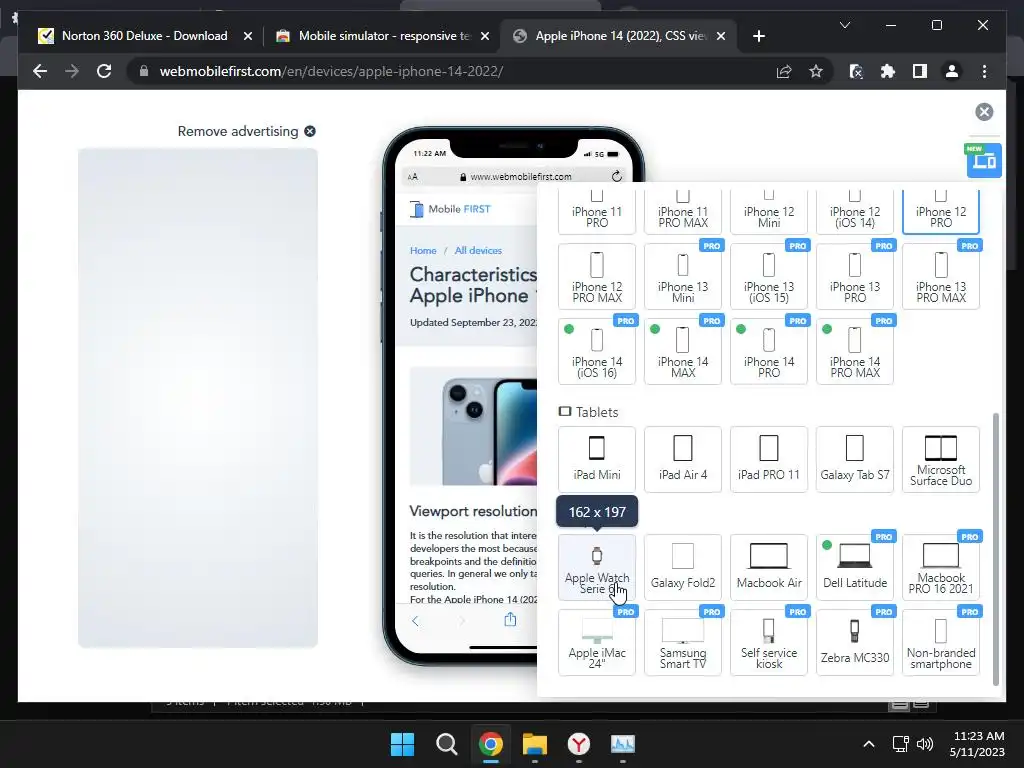Pick the Galaxy Tab S7 tablet
Viewport: 1024px width, 768px height.
click(x=855, y=459)
